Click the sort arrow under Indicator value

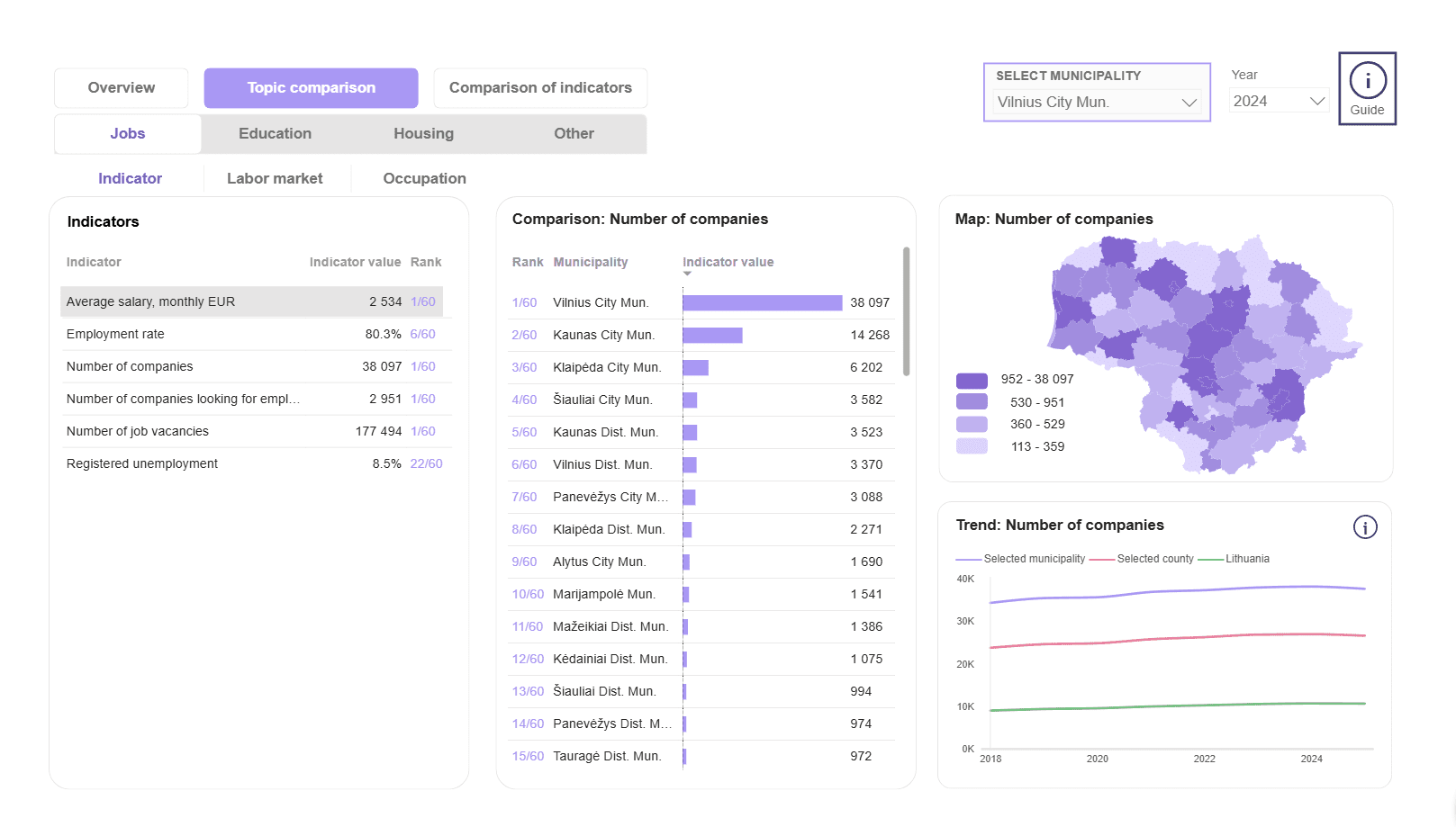click(x=687, y=274)
